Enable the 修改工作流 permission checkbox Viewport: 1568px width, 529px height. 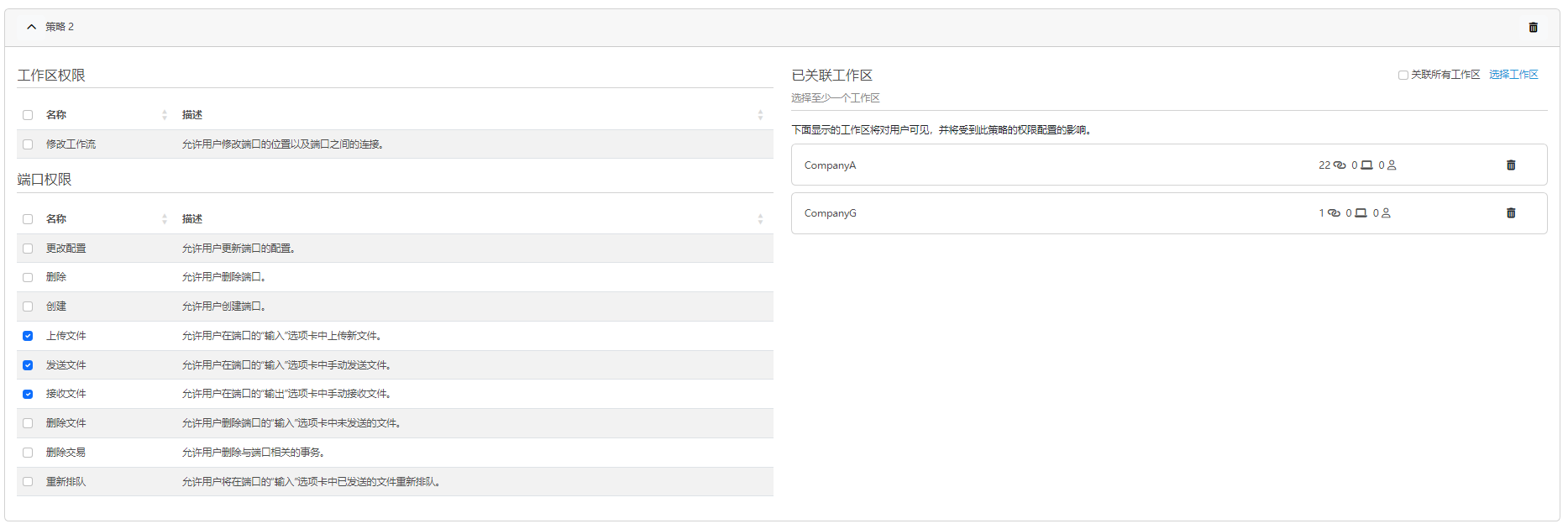pos(28,144)
